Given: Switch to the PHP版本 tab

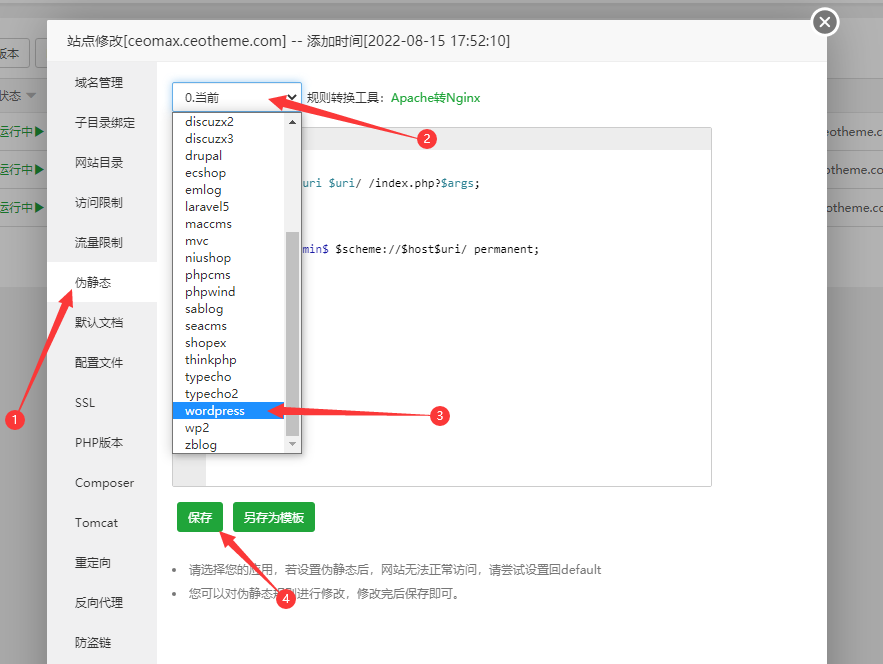Looking at the screenshot, I should pyautogui.click(x=100, y=442).
